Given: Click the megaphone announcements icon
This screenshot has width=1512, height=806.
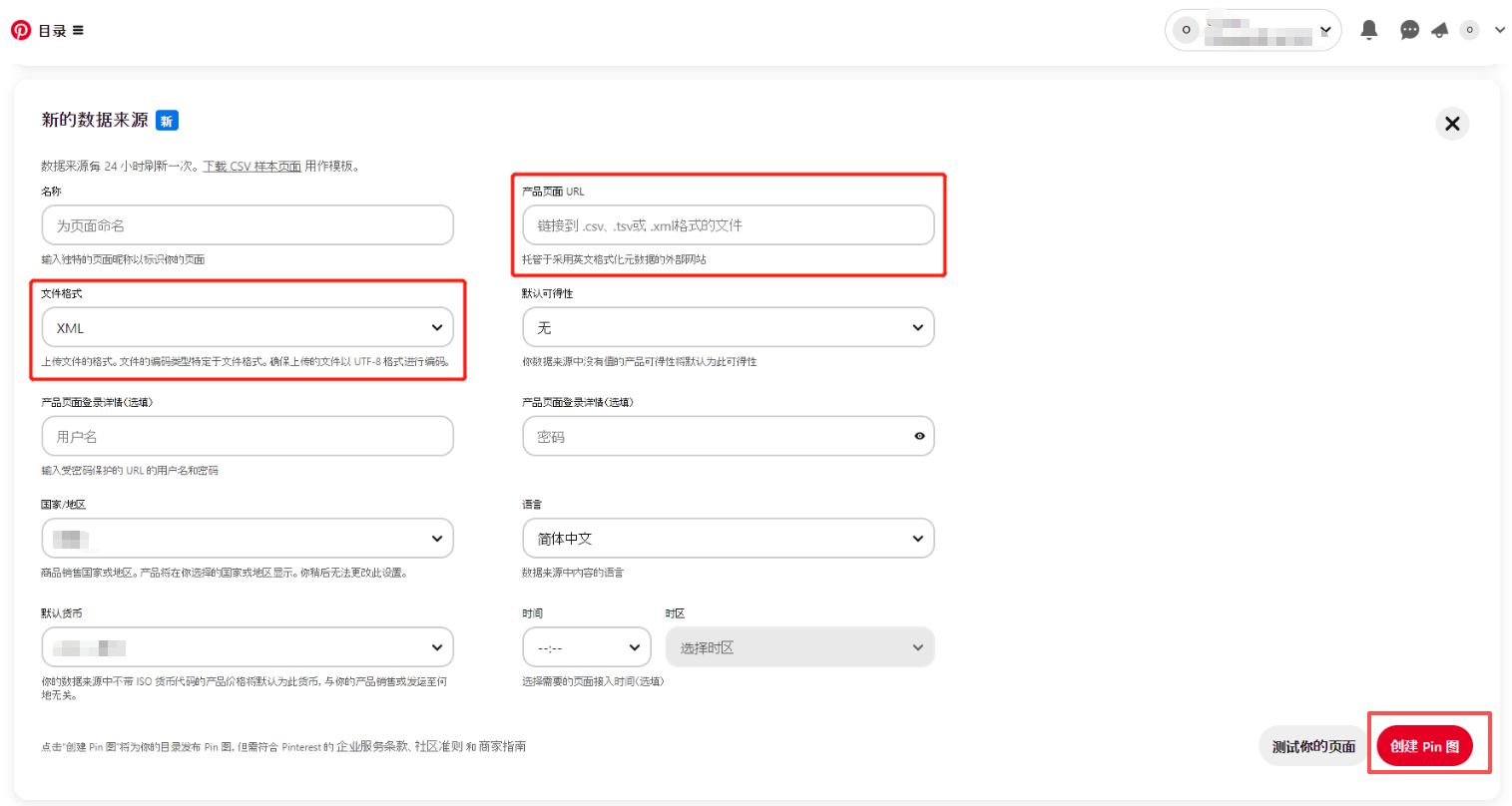Looking at the screenshot, I should (x=1439, y=30).
